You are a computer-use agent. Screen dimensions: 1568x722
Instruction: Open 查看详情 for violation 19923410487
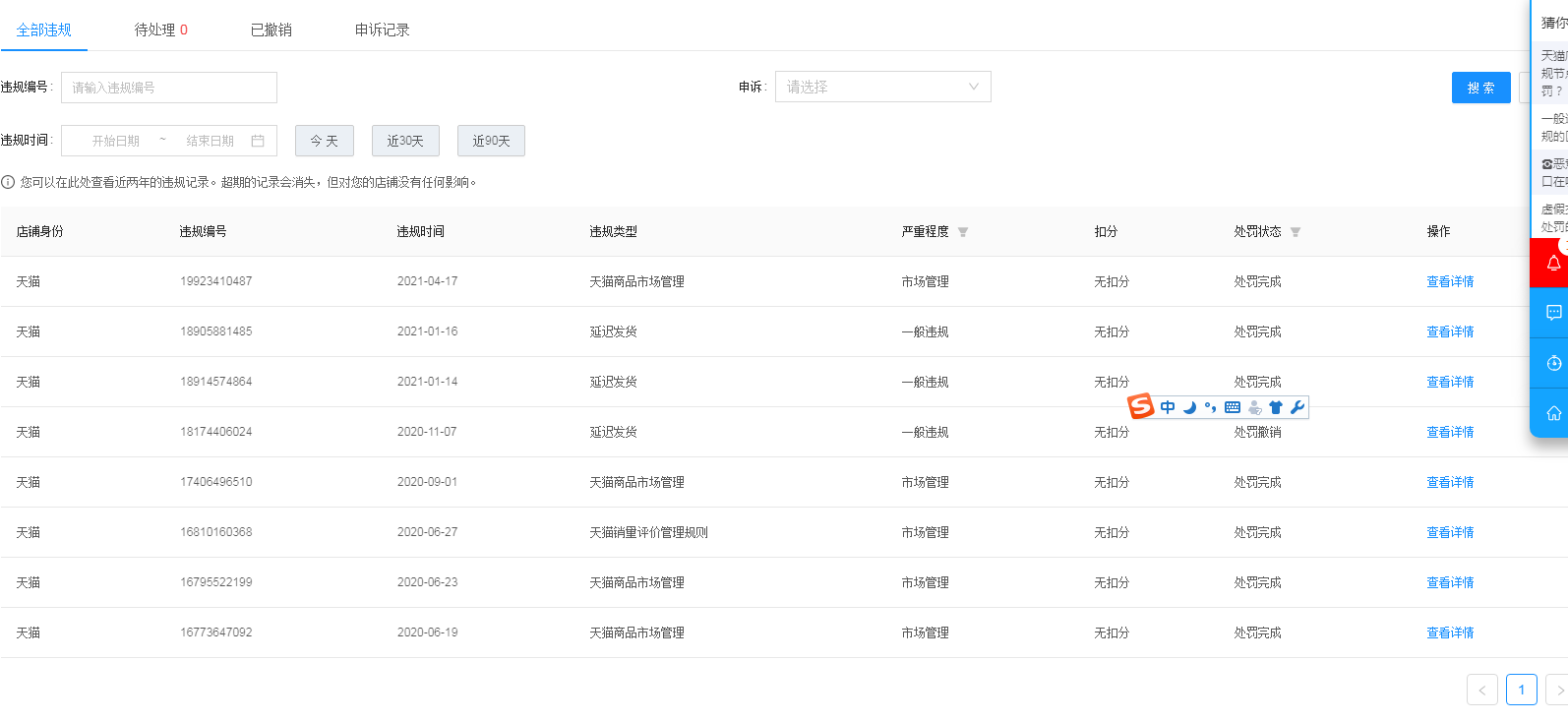[1451, 281]
